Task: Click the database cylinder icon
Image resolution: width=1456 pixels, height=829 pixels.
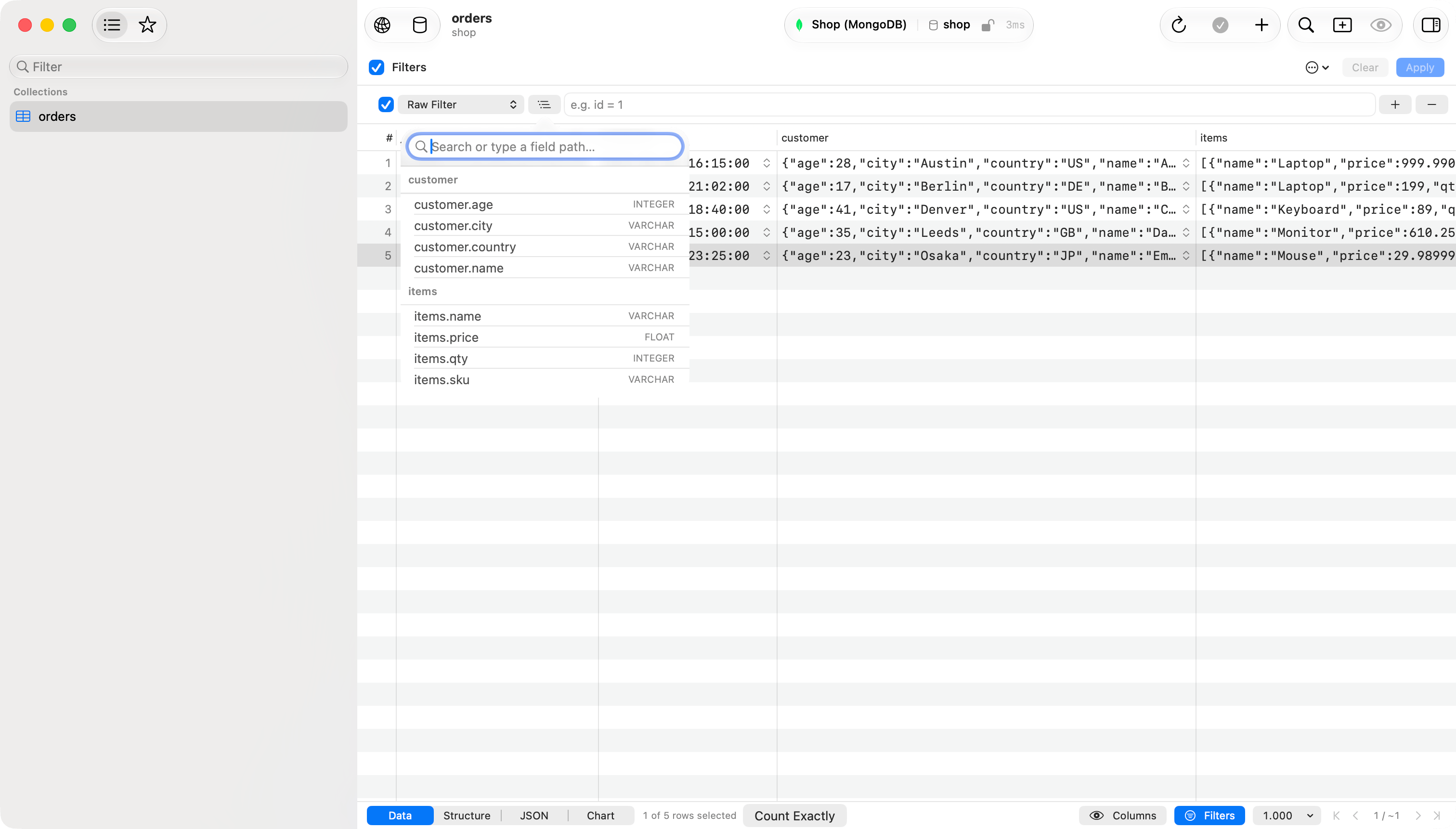Action: tap(420, 25)
